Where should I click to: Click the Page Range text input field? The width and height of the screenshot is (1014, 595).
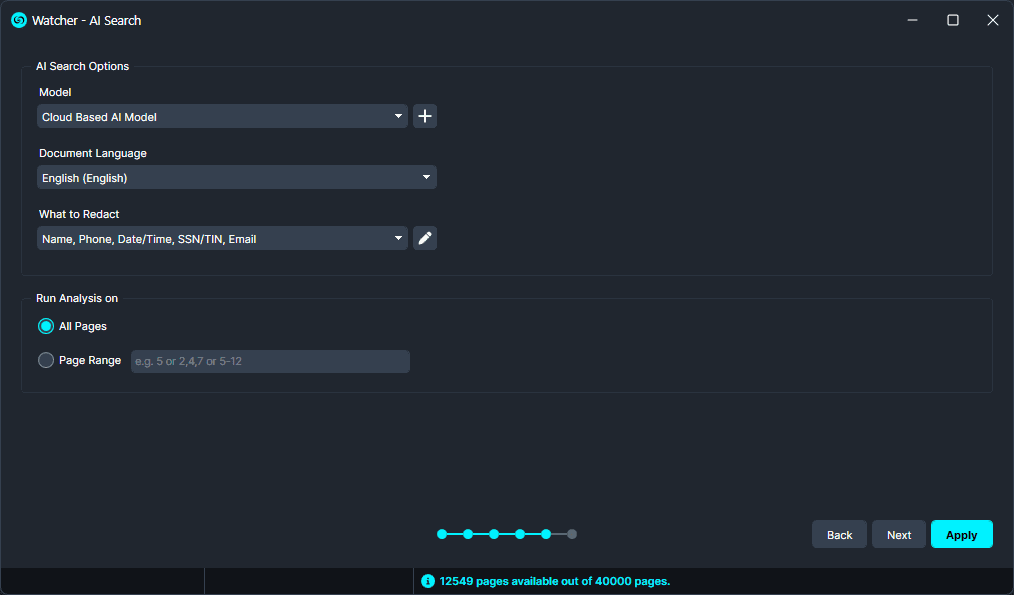[270, 361]
